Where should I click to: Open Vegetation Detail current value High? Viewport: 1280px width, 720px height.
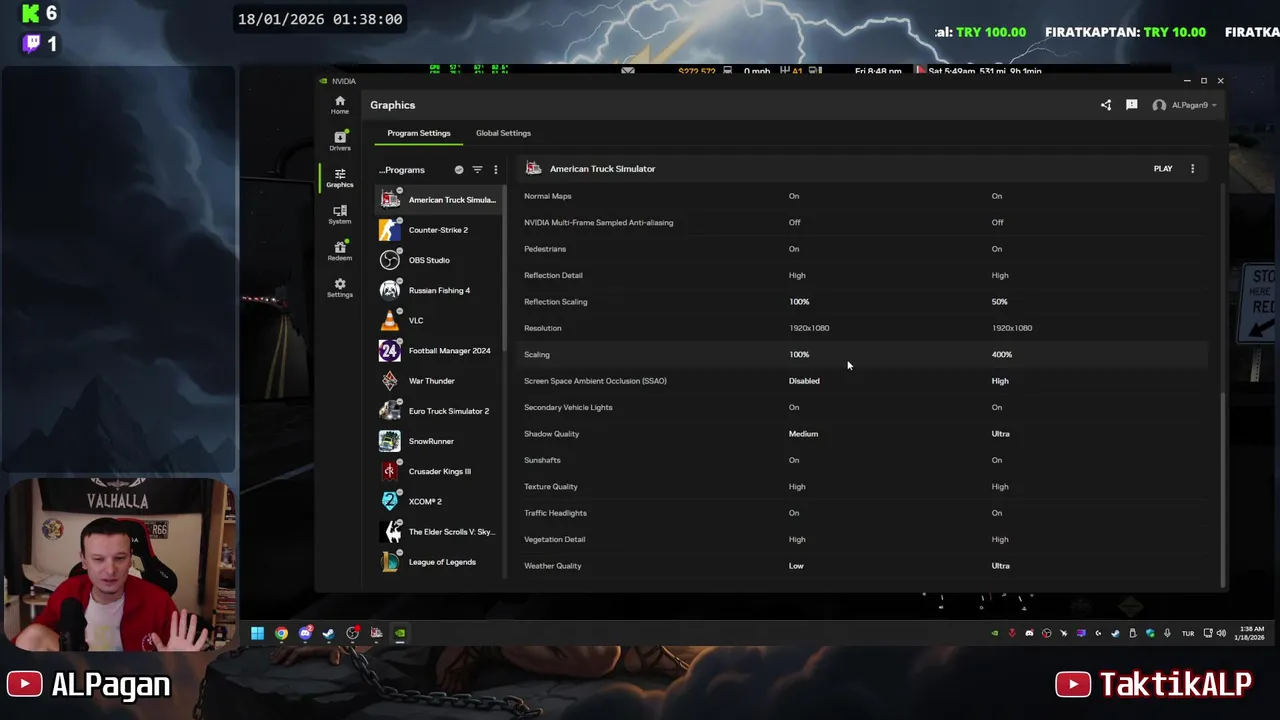pos(797,540)
